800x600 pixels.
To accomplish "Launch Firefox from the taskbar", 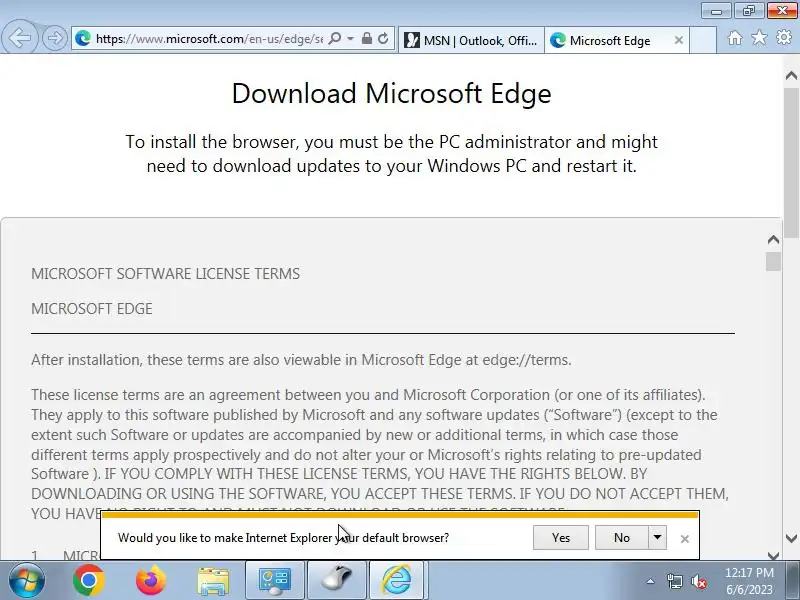I will coord(151,581).
